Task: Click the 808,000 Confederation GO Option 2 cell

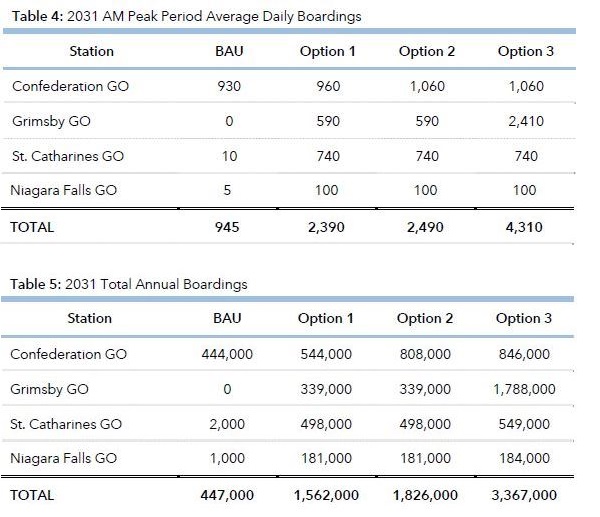Action: 425,354
